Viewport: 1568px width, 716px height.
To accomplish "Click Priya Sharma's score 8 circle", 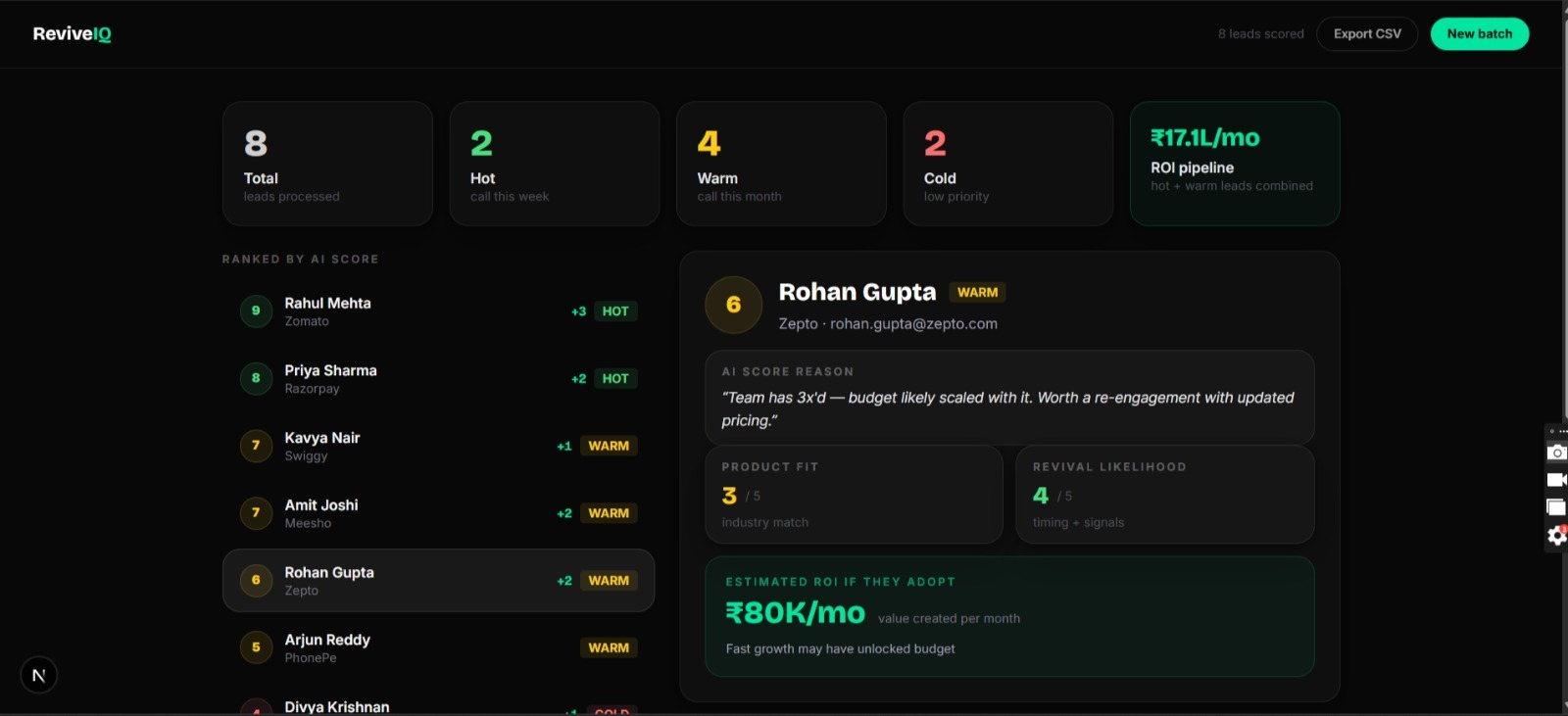I will [x=256, y=378].
